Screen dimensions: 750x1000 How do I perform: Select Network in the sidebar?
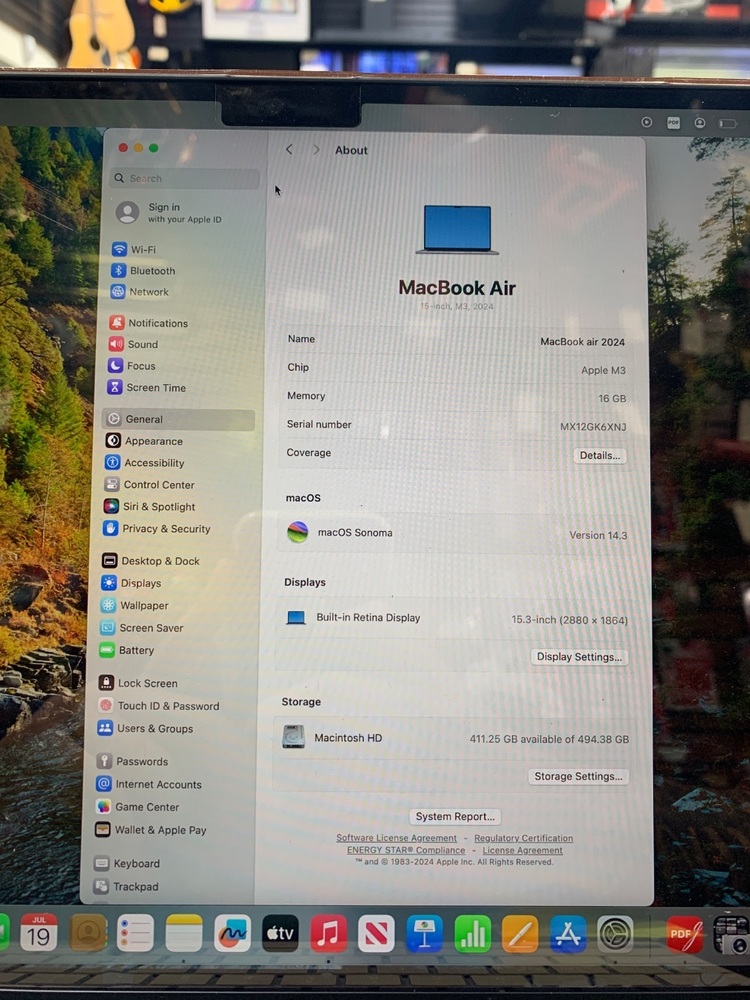[x=140, y=291]
